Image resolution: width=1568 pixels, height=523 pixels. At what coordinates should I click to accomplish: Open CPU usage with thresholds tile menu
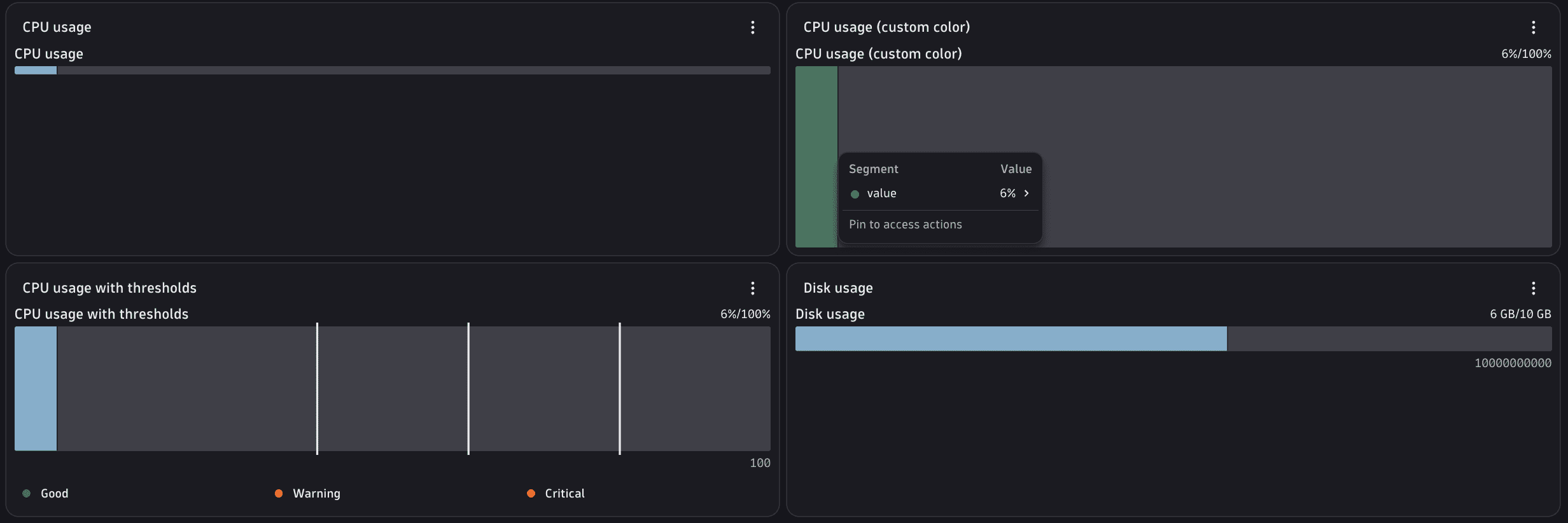tap(753, 288)
